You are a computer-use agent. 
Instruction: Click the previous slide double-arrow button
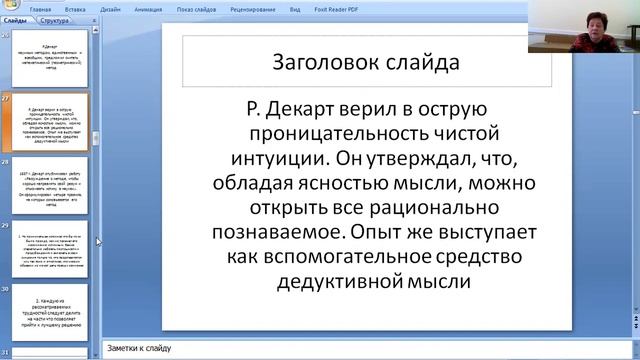(x=636, y=318)
